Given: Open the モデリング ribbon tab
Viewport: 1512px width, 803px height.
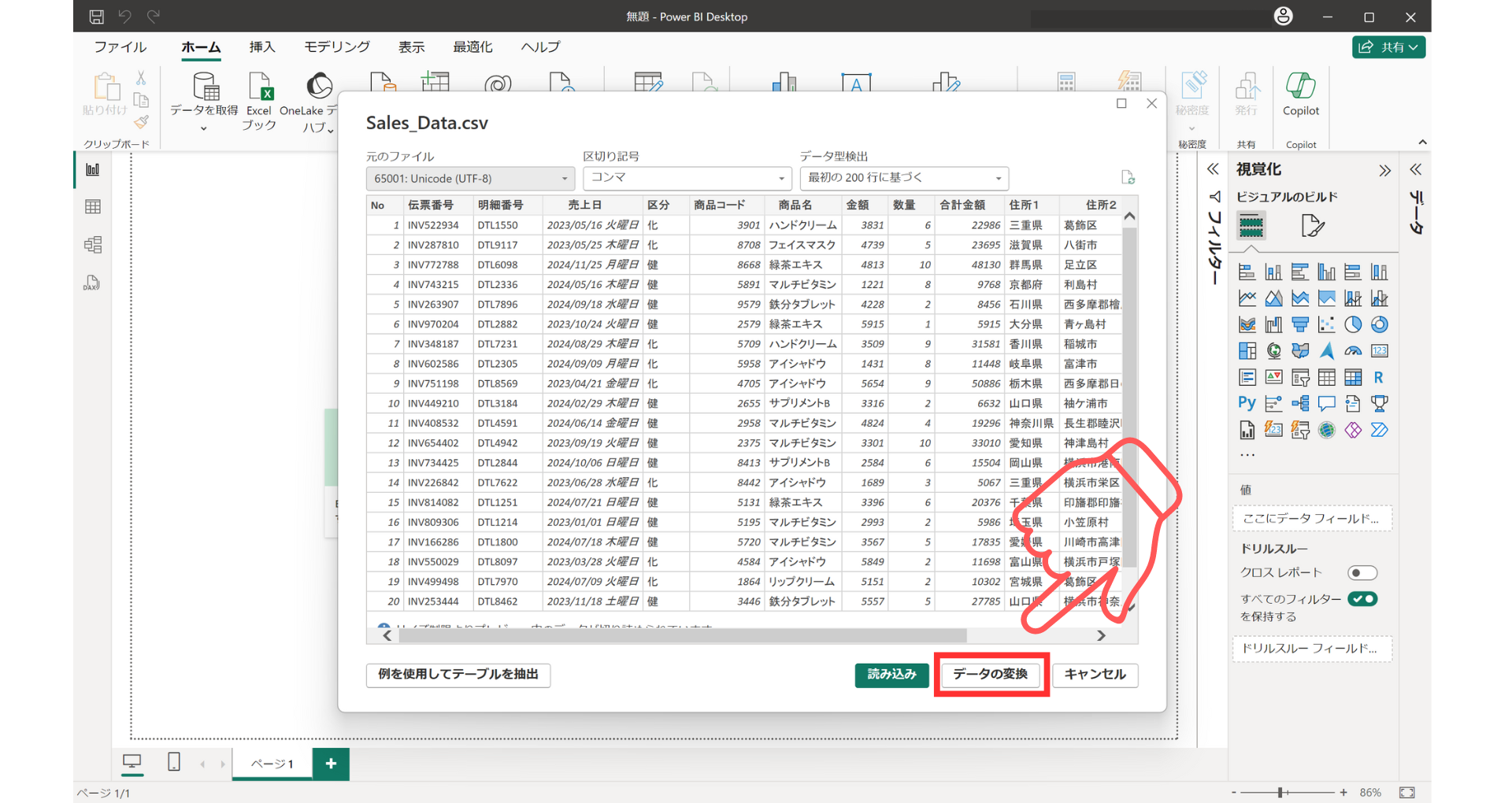Looking at the screenshot, I should [x=336, y=47].
